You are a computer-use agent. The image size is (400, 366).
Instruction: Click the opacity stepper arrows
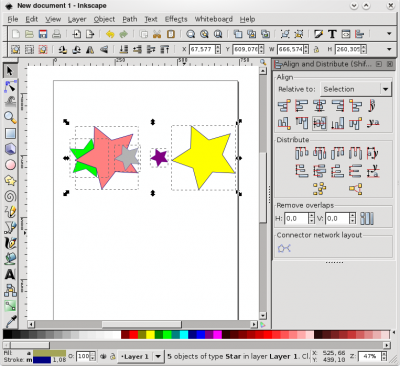click(93, 356)
